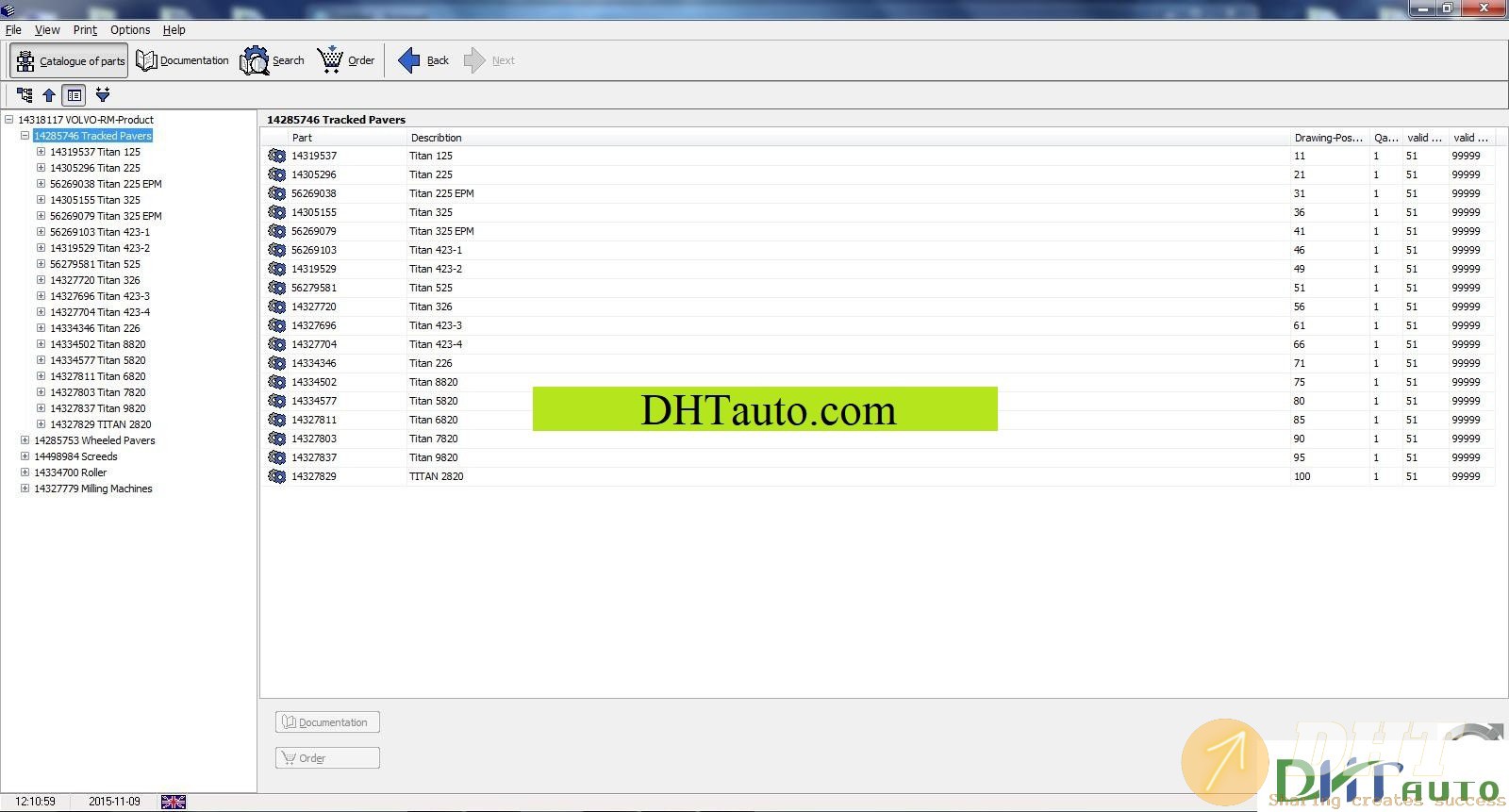Open the Documentation toolbar button
1509x812 pixels.
183,60
